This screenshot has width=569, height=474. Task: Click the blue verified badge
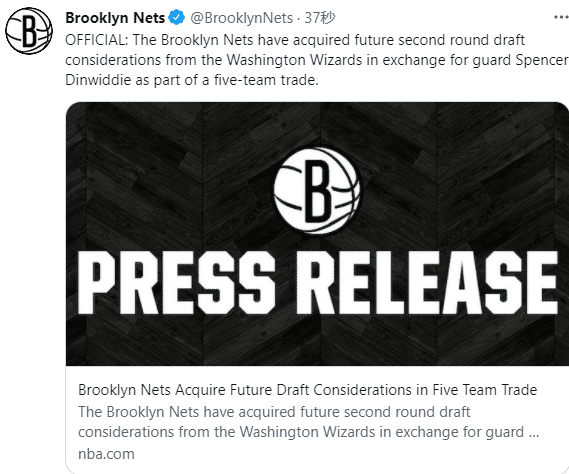(x=177, y=18)
